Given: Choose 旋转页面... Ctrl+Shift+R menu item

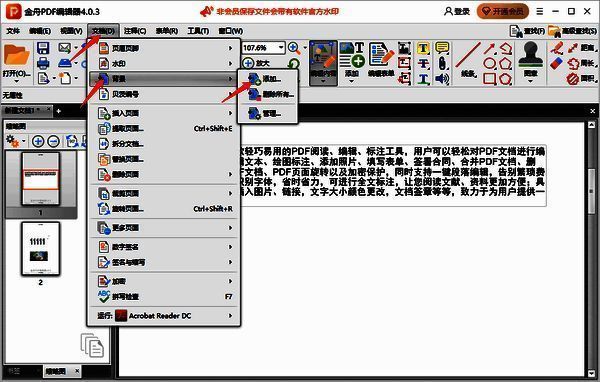Looking at the screenshot, I should (165, 209).
